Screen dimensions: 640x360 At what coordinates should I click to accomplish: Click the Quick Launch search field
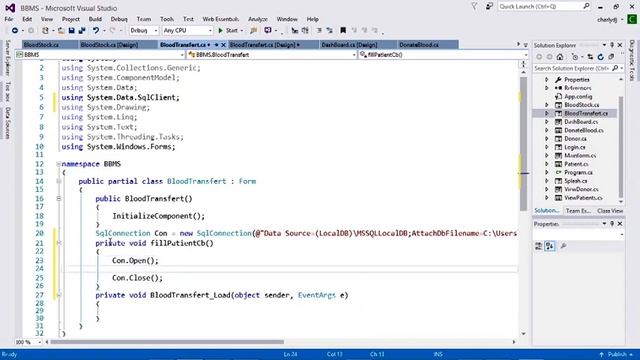[543, 7]
